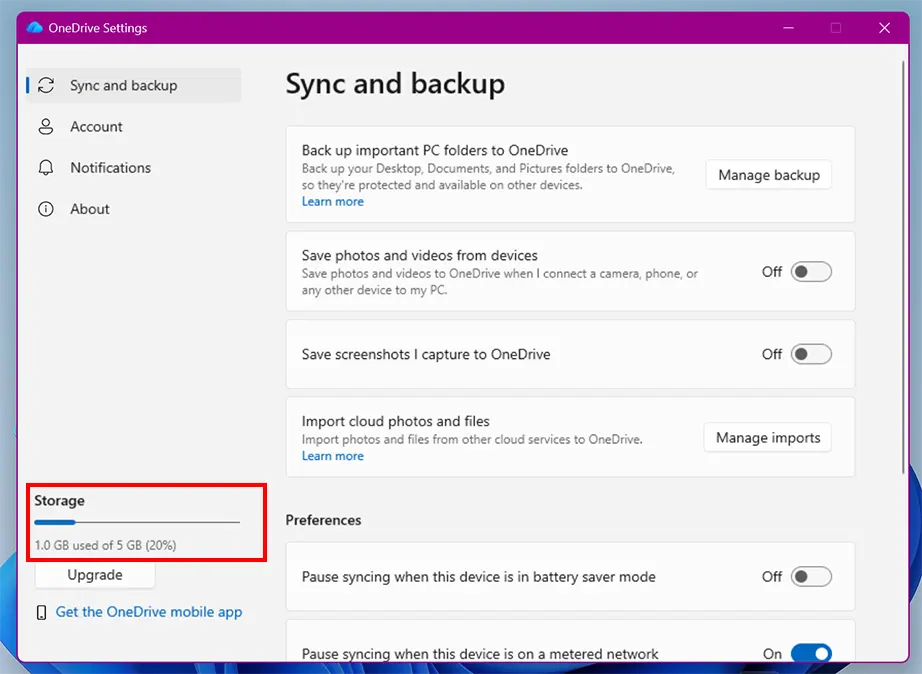Click the mobile phone icon near app link

[41, 612]
